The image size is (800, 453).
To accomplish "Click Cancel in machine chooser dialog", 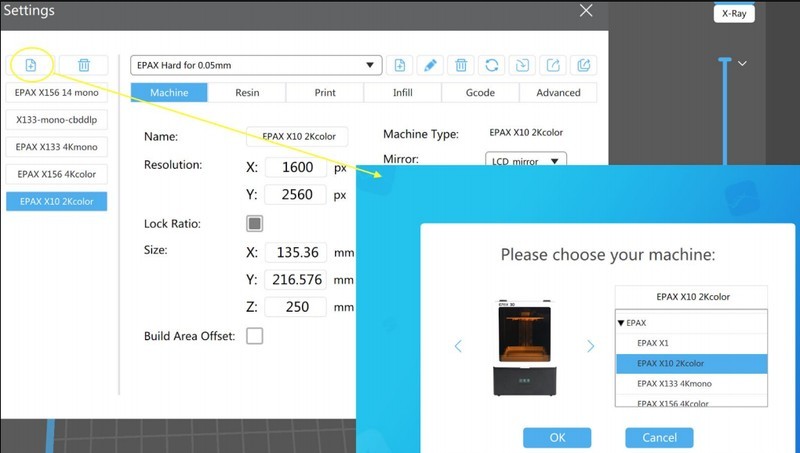I will (x=659, y=437).
